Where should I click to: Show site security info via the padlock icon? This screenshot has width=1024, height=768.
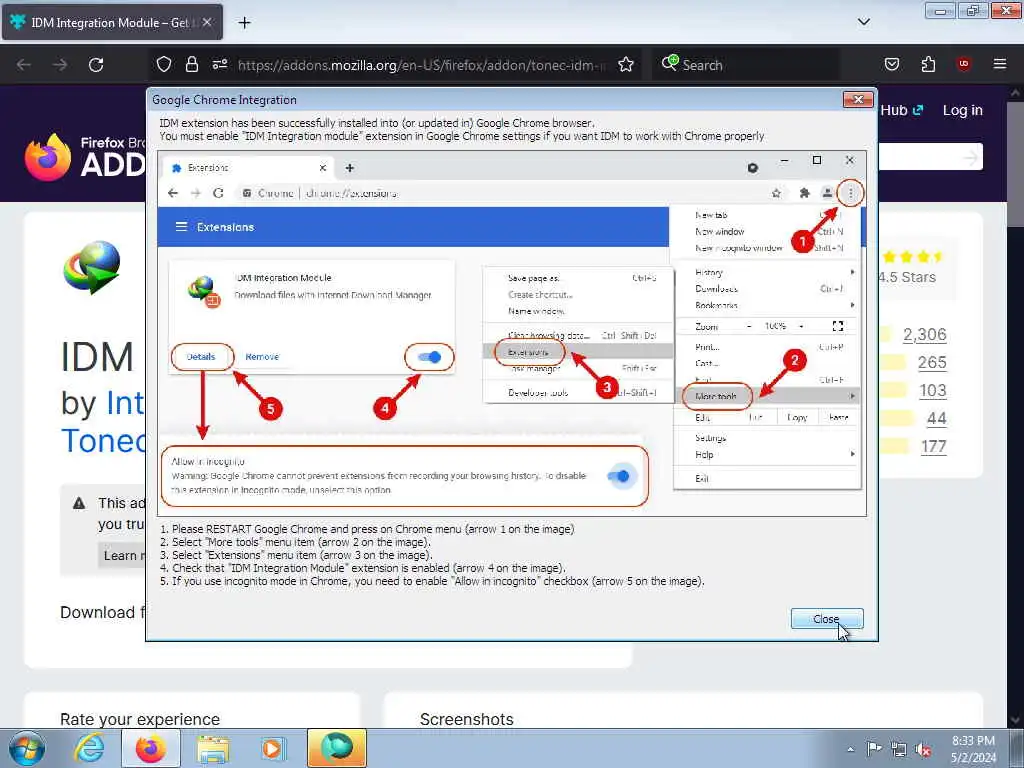[191, 64]
